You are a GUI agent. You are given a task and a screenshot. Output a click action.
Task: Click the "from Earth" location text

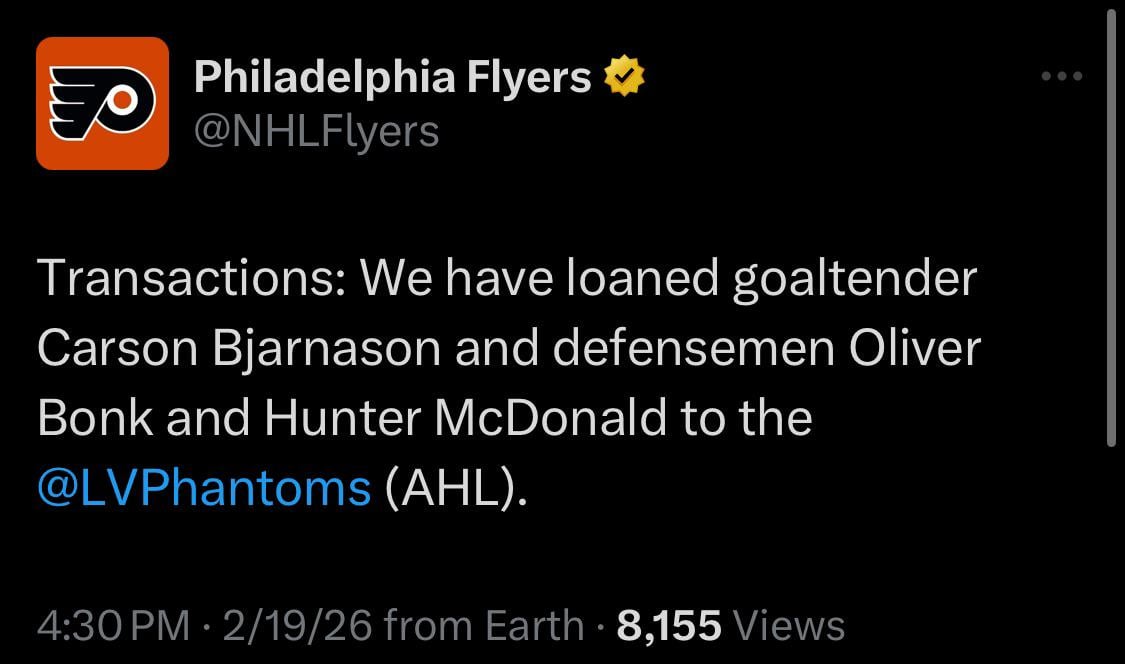[x=483, y=626]
